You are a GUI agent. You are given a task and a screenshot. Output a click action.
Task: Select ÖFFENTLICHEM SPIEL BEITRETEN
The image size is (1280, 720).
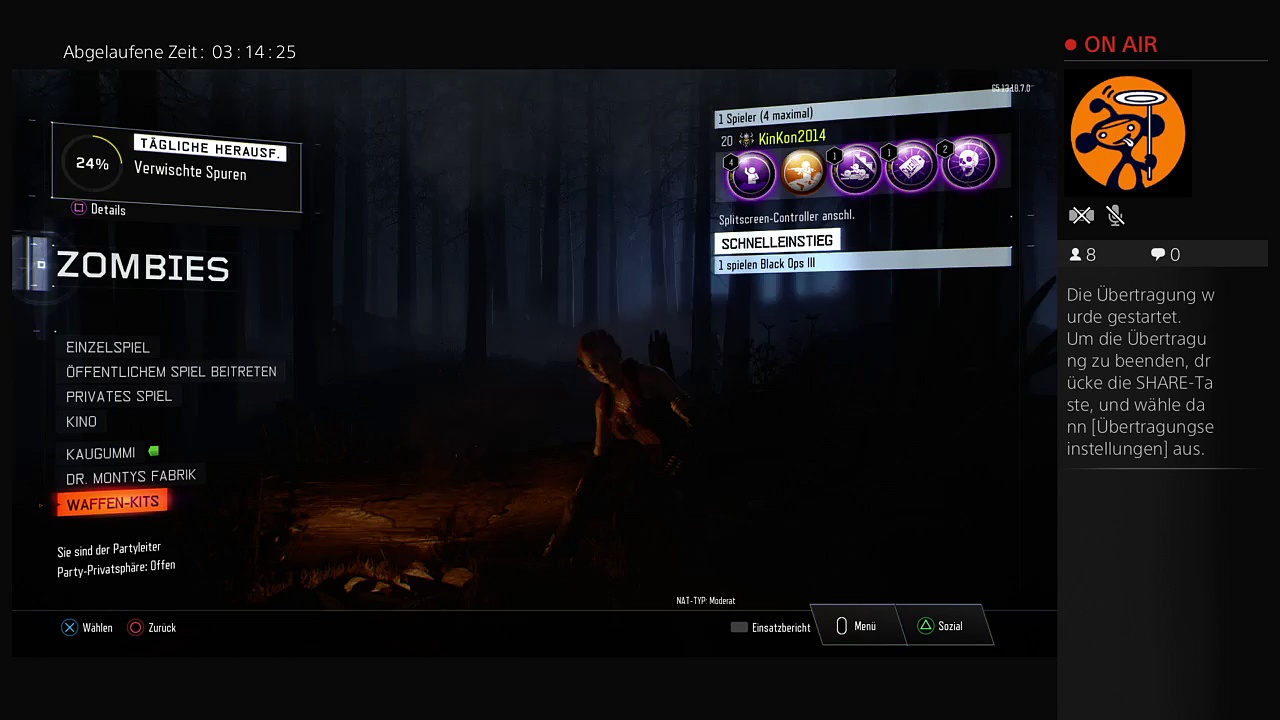pyautogui.click(x=171, y=372)
